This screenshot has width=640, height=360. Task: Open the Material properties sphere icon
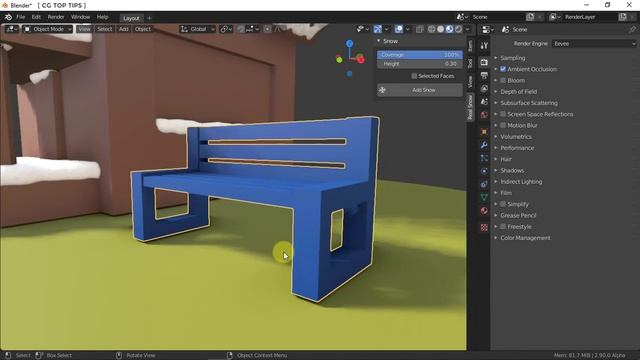tap(484, 211)
